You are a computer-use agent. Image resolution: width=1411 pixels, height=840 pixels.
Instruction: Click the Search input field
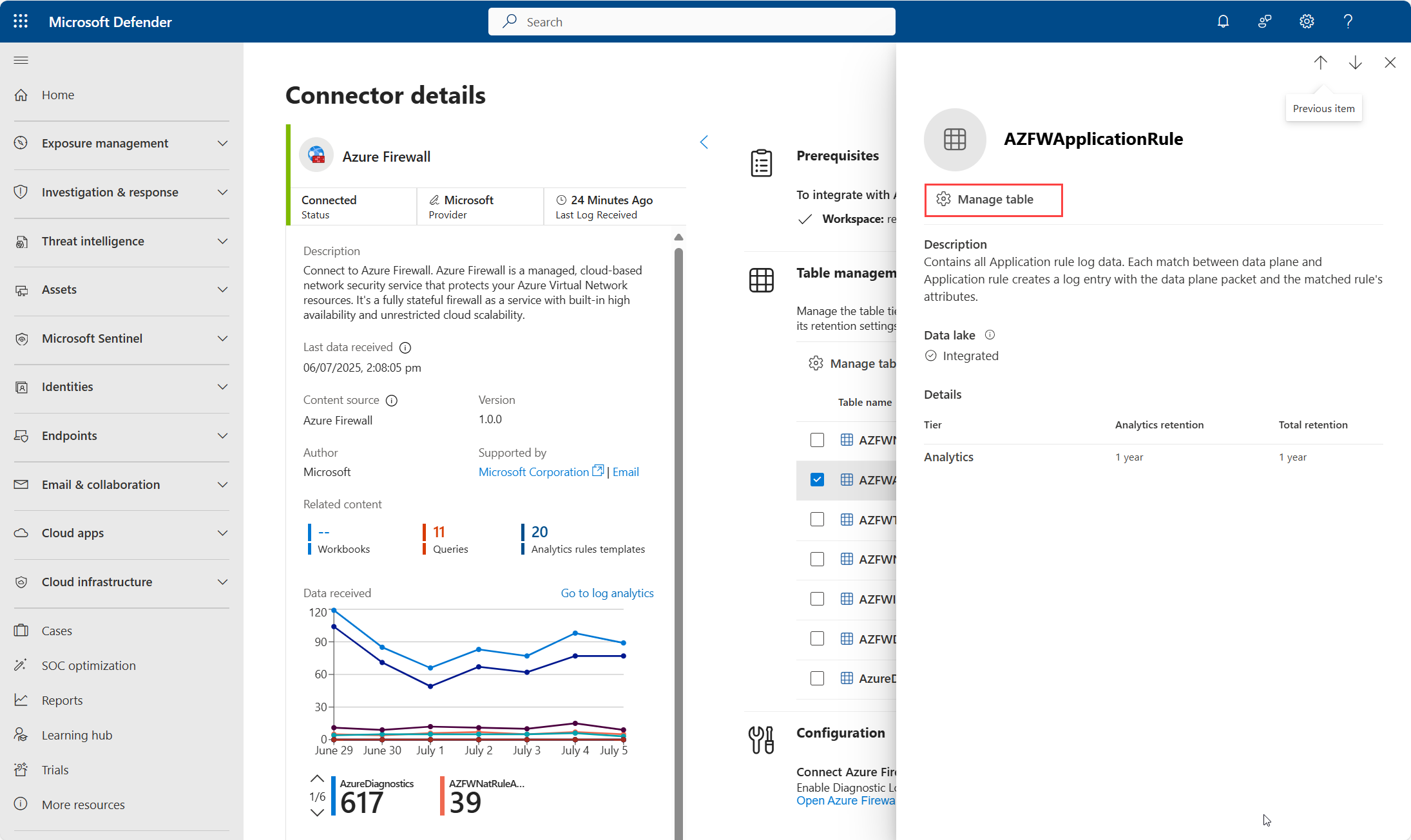pyautogui.click(x=691, y=22)
